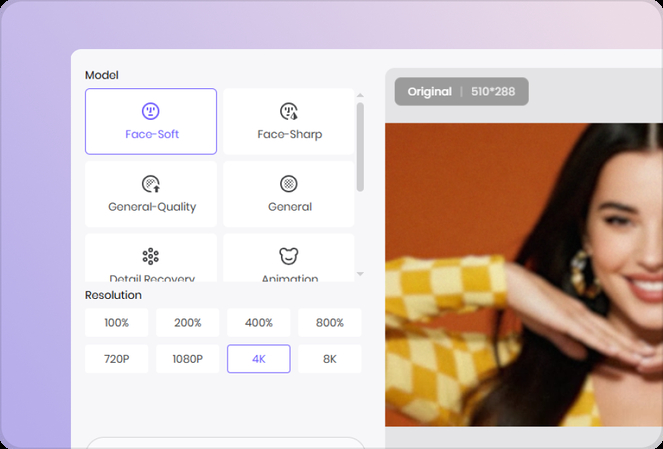
Task: Pick the General-Quality model icon
Action: [151, 184]
